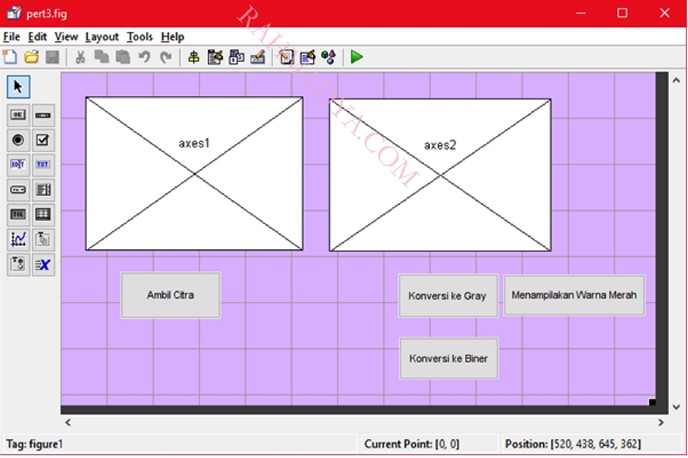Click the horizontal scrollbar right arrow
This screenshot has height=458, width=688.
(660, 424)
